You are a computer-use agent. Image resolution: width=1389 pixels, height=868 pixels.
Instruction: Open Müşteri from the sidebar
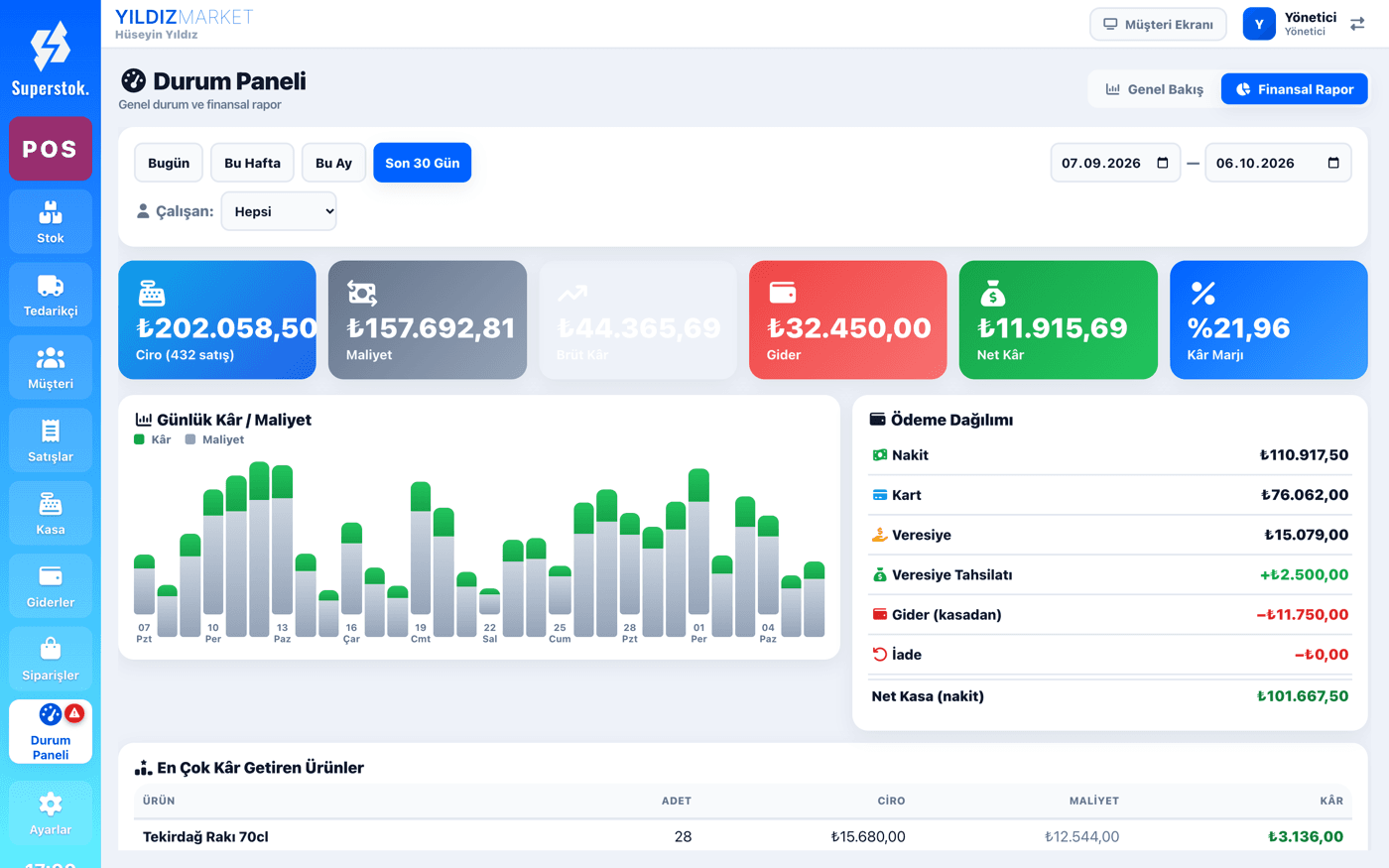pyautogui.click(x=51, y=367)
